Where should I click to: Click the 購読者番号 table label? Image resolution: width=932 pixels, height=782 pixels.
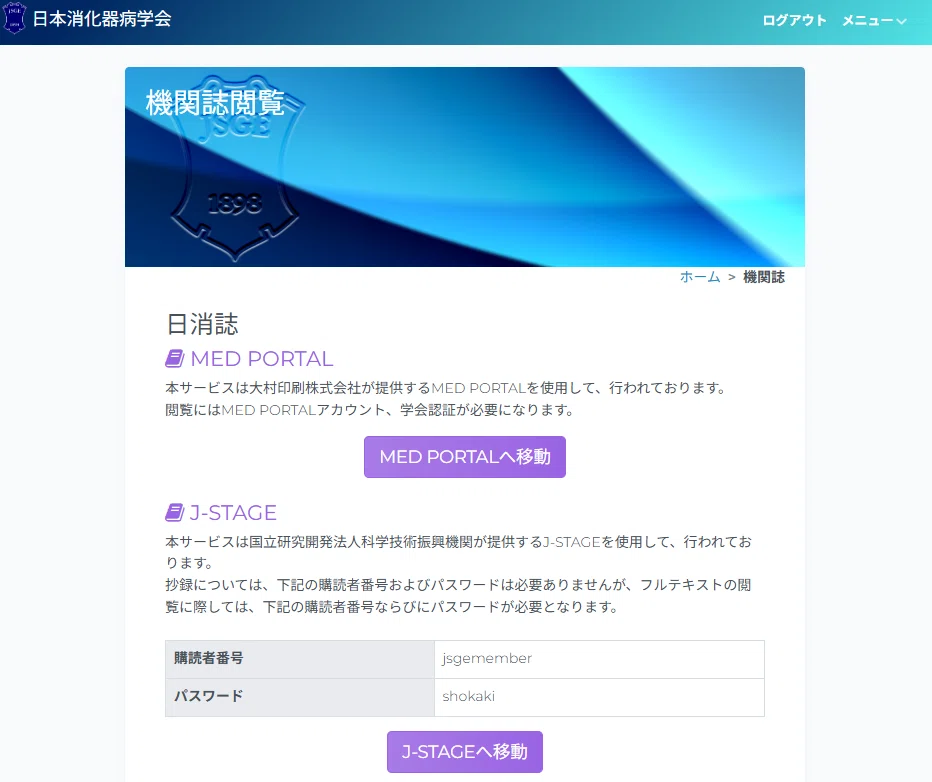[209, 658]
